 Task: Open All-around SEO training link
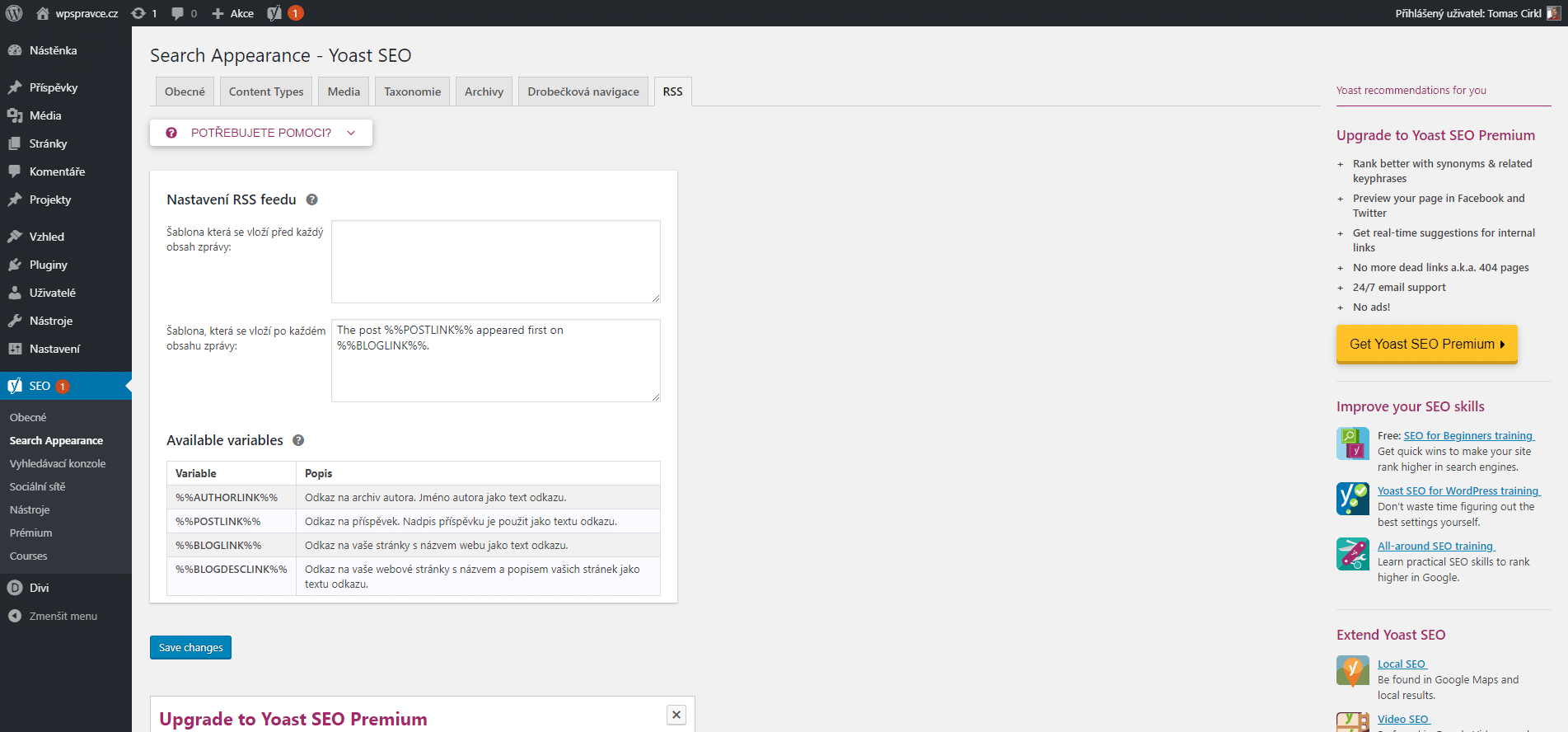[x=1435, y=547]
